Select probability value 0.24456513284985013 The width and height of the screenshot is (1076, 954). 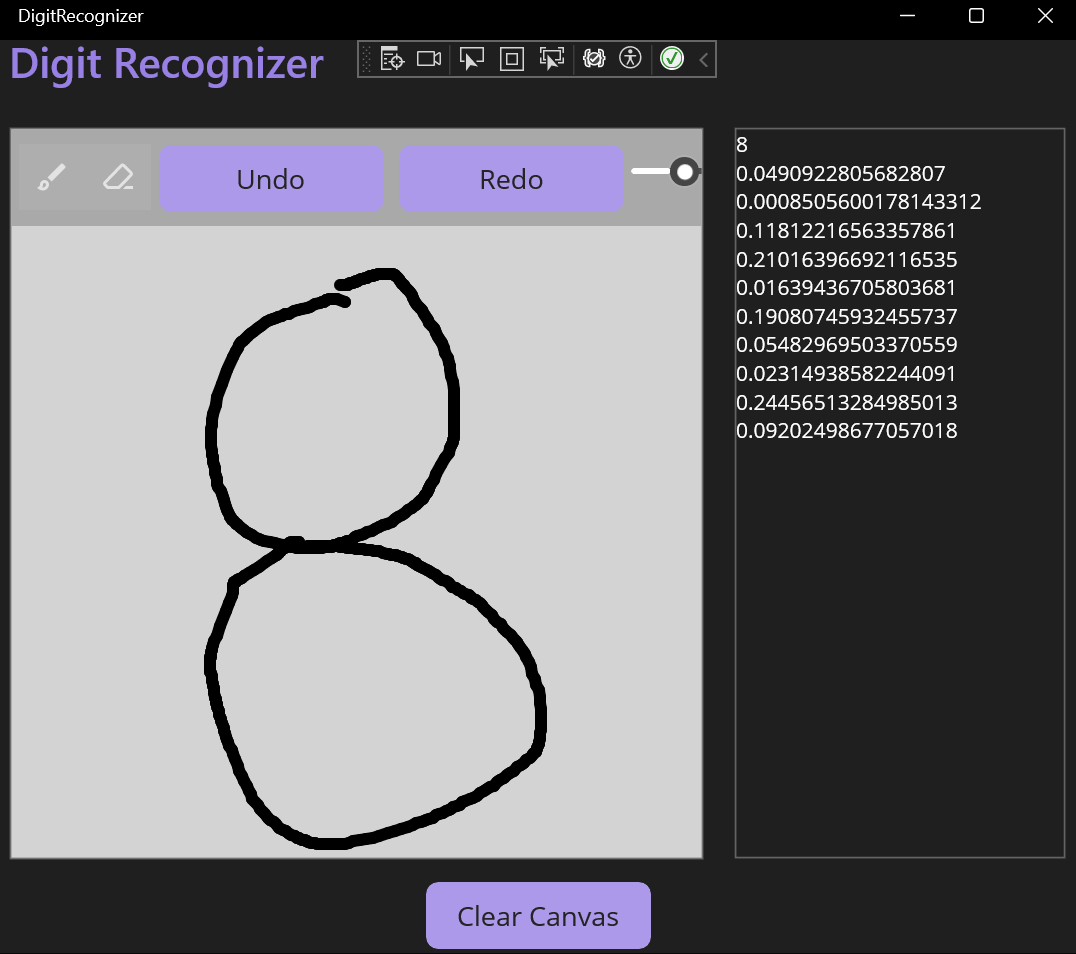[x=846, y=402]
